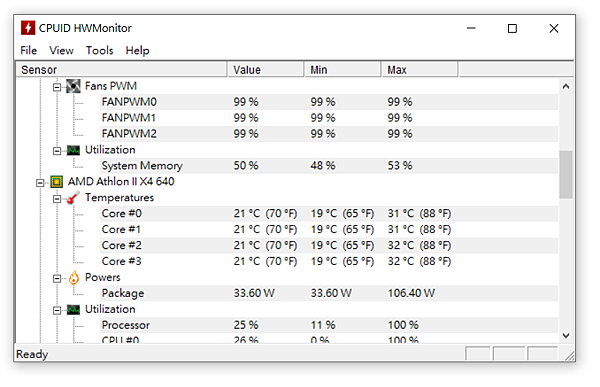Click the Max column header
Screen dimensions: 600x387
[x=419, y=70]
